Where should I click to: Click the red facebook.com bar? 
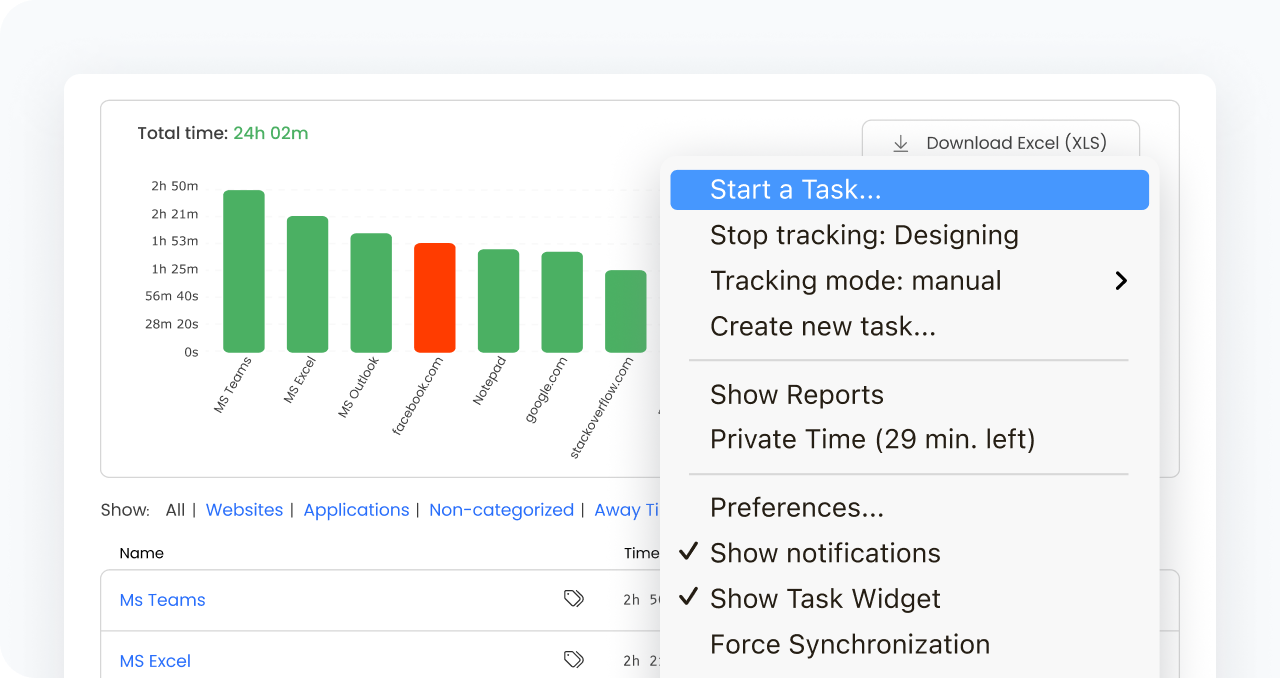click(x=435, y=298)
